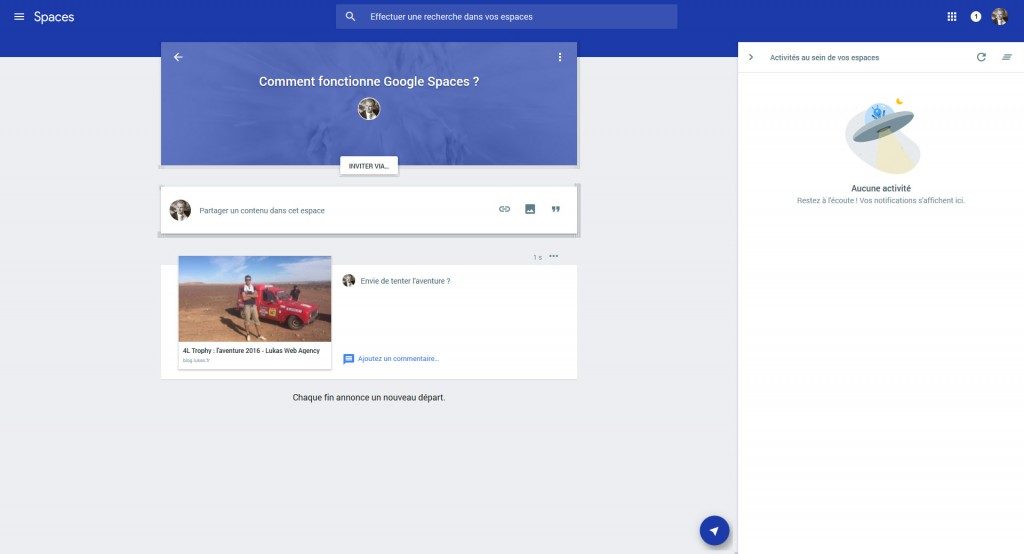The height and width of the screenshot is (554, 1024).
Task: Share a link with the link icon
Action: click(x=504, y=209)
